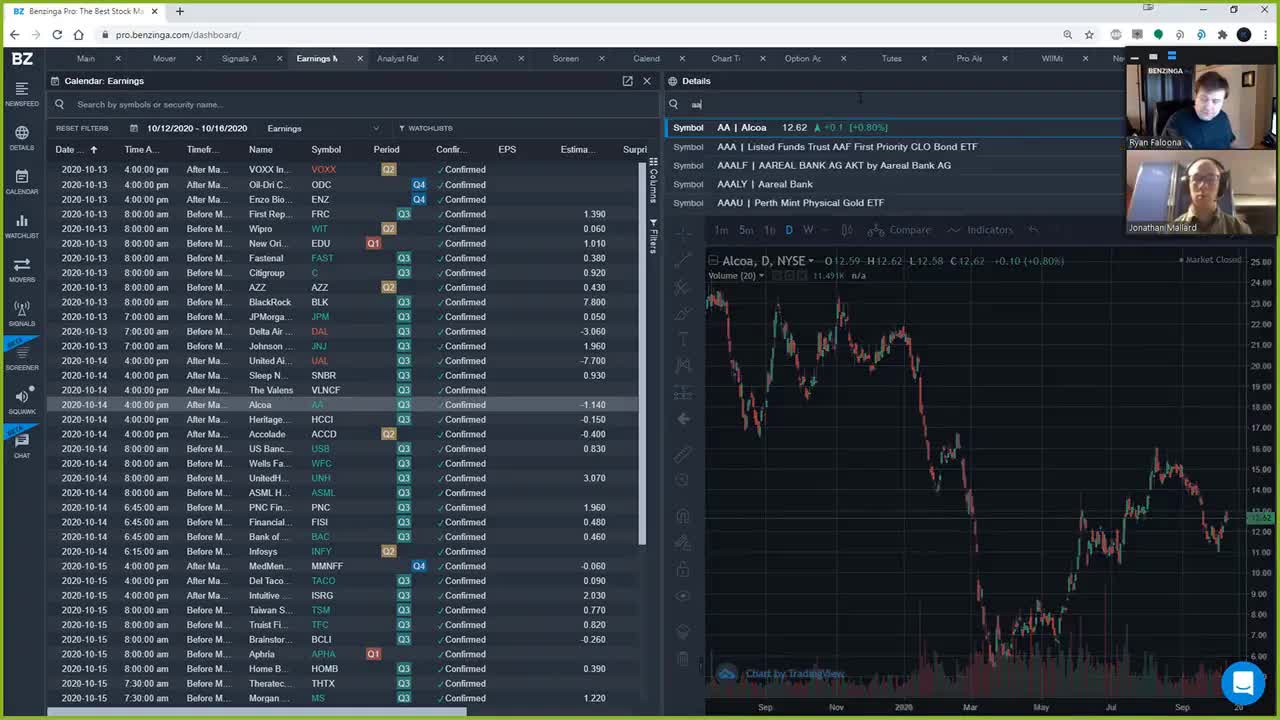This screenshot has width=1280, height=720.
Task: Click the browser address bar
Action: (580, 35)
